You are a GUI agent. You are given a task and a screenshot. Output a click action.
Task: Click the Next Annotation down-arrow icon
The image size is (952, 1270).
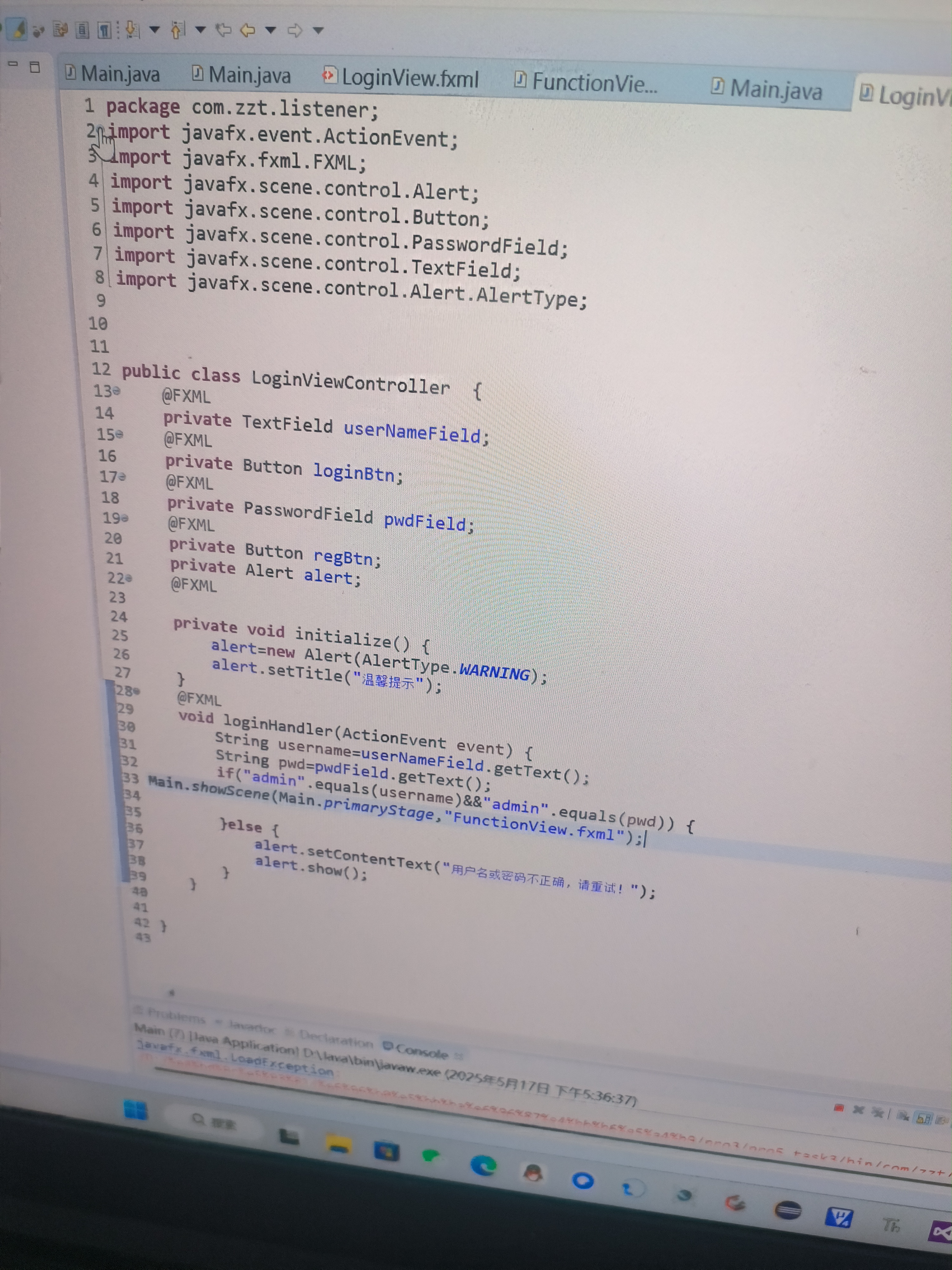click(x=133, y=29)
